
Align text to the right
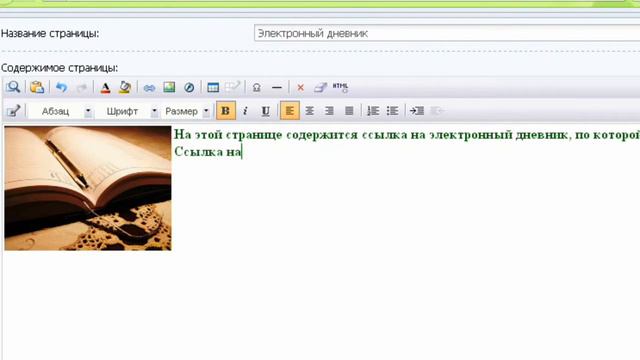coord(329,111)
